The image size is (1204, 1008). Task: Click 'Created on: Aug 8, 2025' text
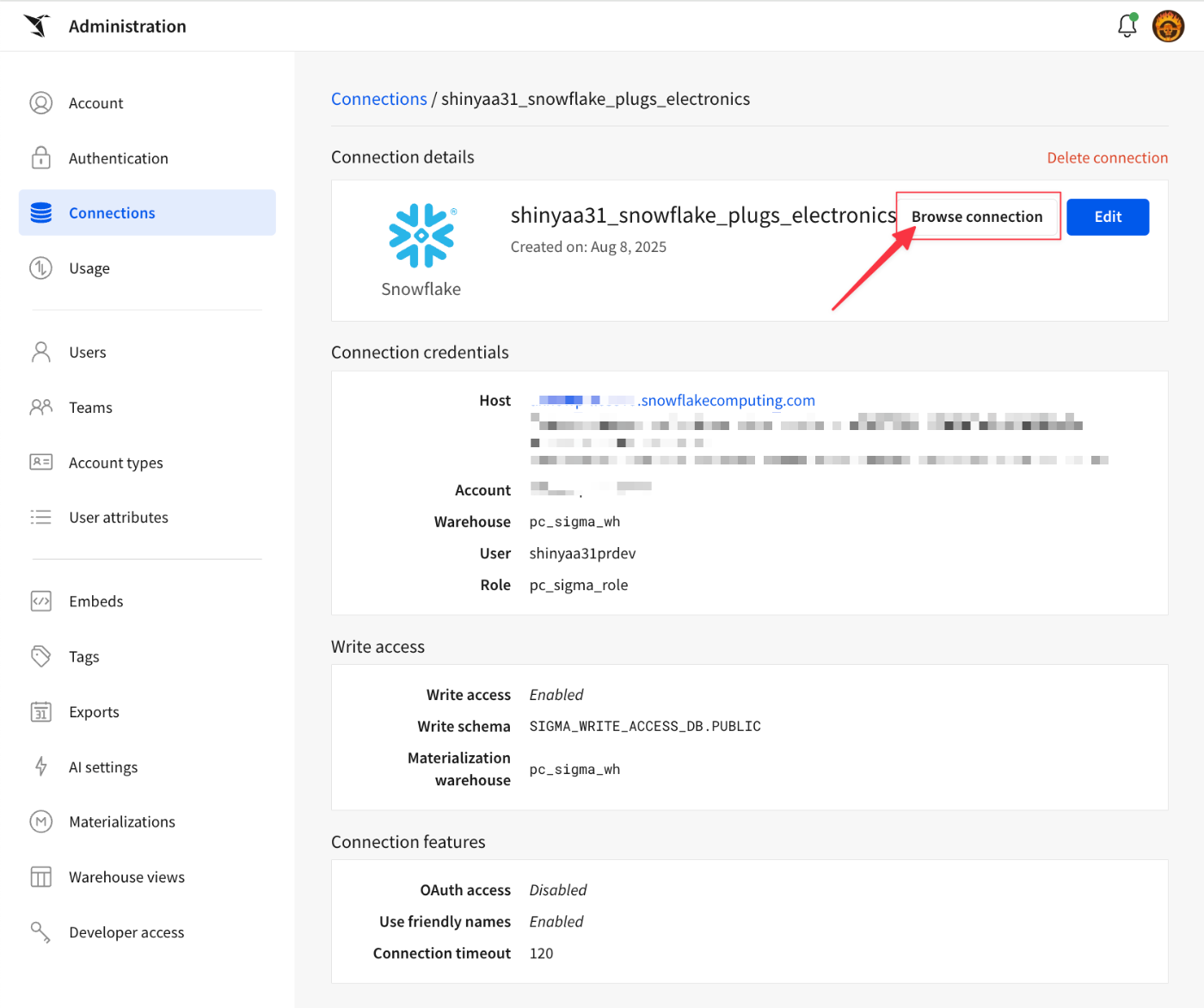tap(588, 247)
